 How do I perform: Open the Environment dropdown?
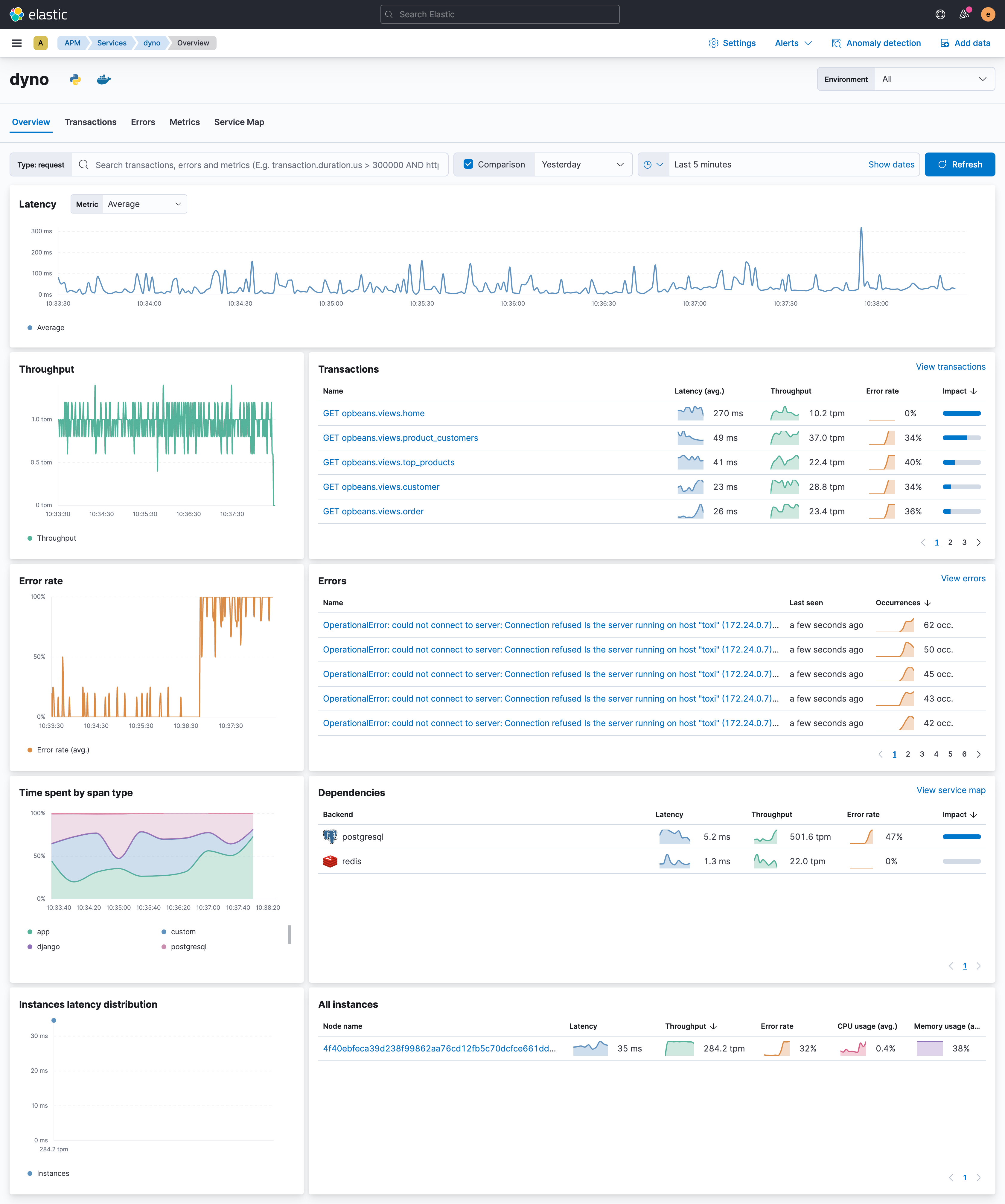(934, 79)
